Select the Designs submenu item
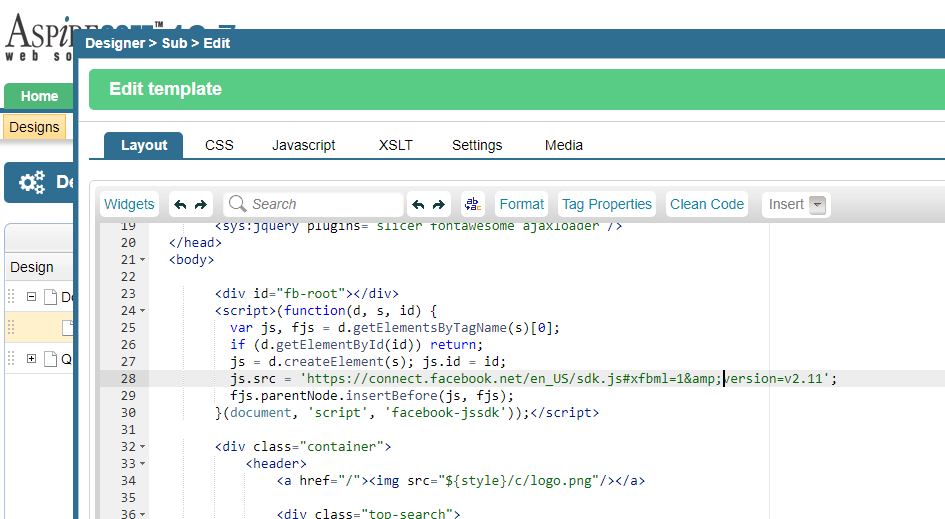945x519 pixels. pos(34,127)
